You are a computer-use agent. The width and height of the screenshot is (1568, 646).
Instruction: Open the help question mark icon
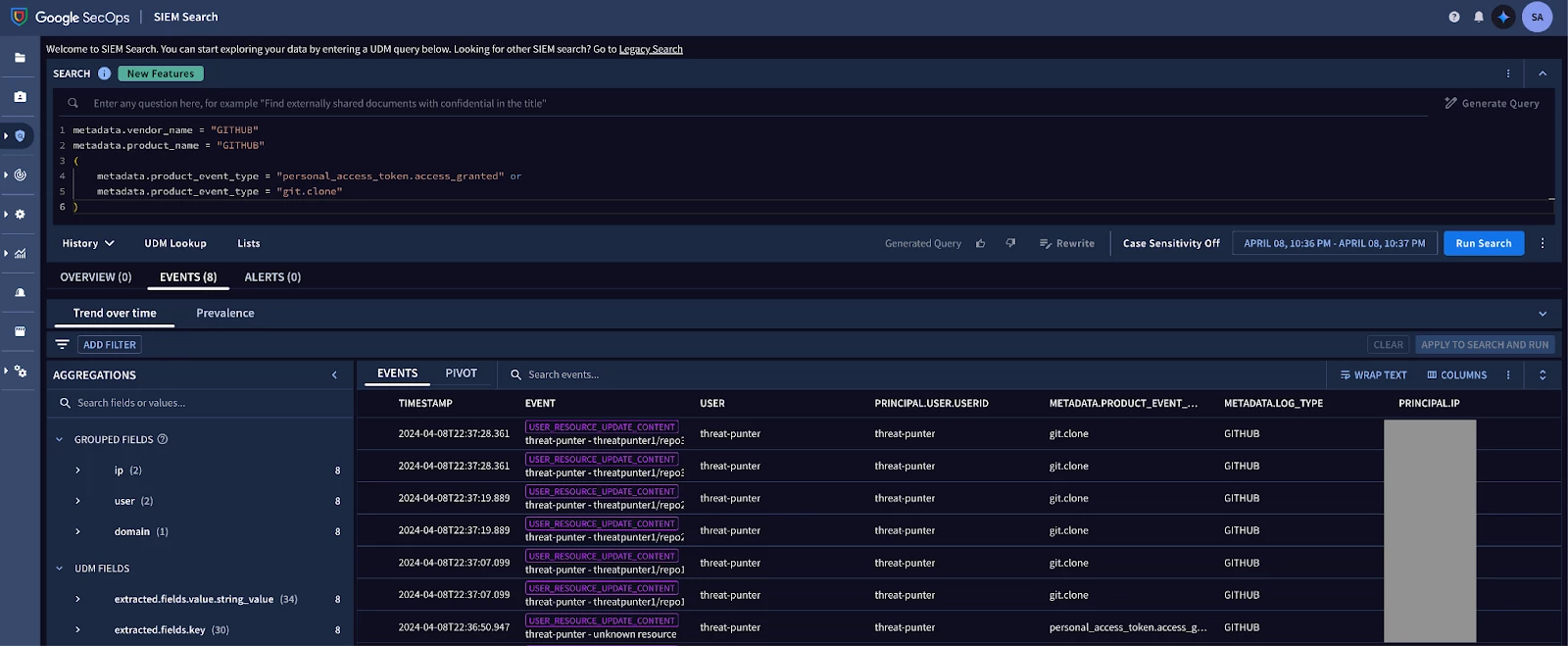pyautogui.click(x=1454, y=17)
